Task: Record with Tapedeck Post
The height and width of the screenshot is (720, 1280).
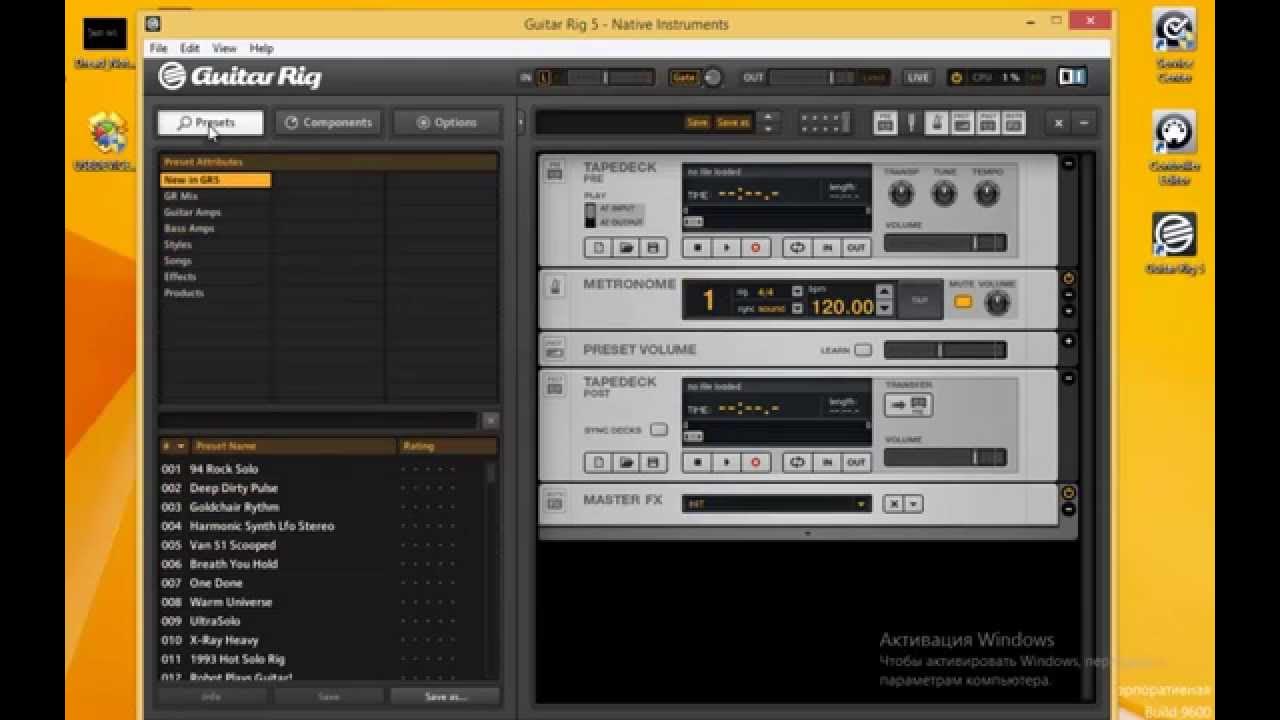Action: [x=755, y=462]
